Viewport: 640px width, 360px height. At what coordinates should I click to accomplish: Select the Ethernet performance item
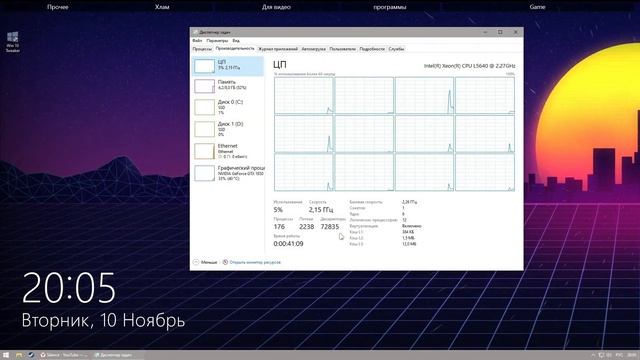click(x=228, y=151)
